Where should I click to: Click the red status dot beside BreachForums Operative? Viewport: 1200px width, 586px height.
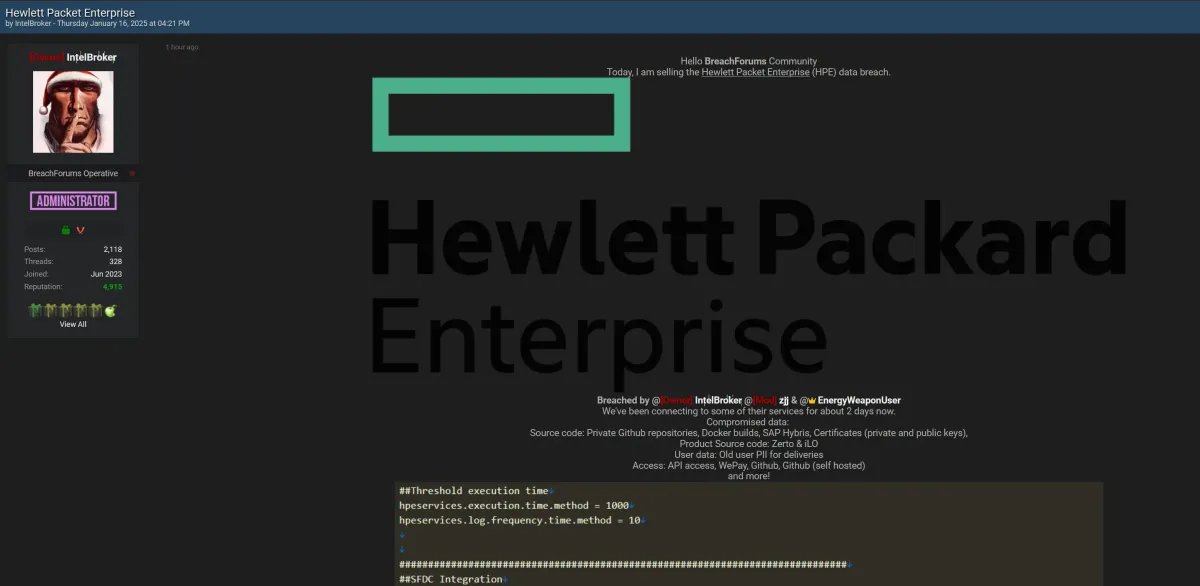(x=132, y=173)
